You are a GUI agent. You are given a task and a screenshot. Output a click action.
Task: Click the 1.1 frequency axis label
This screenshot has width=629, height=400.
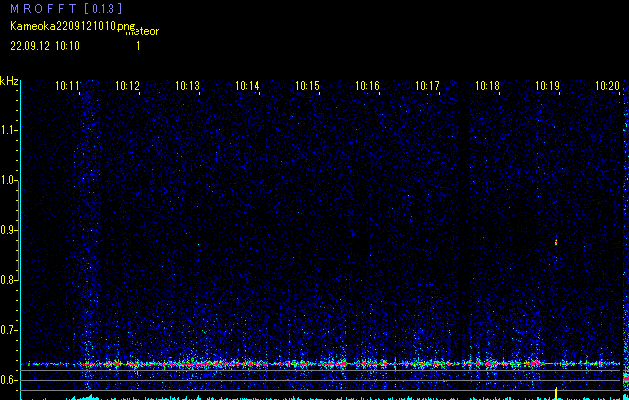8,130
